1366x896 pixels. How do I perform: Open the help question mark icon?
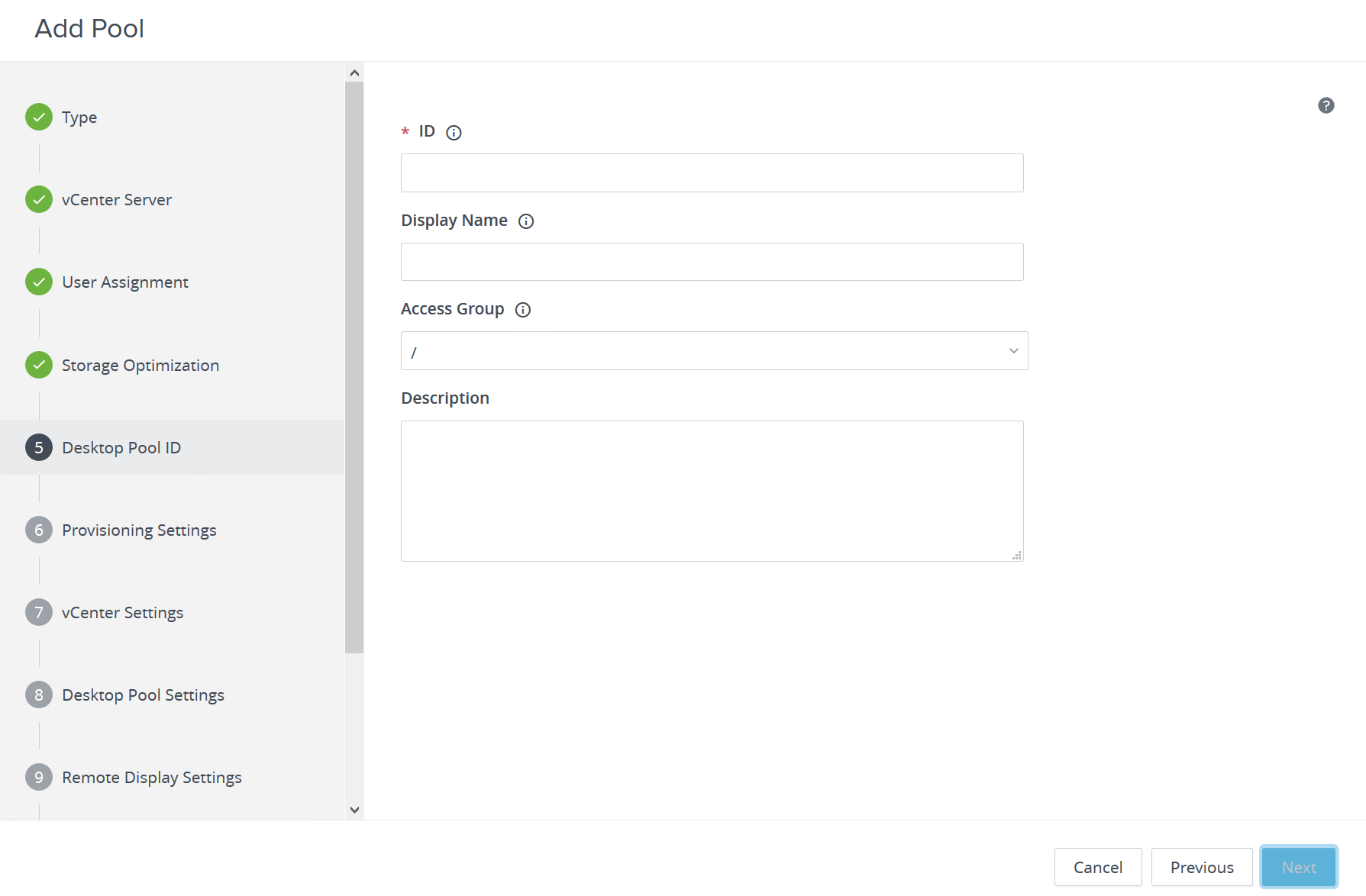(x=1326, y=105)
